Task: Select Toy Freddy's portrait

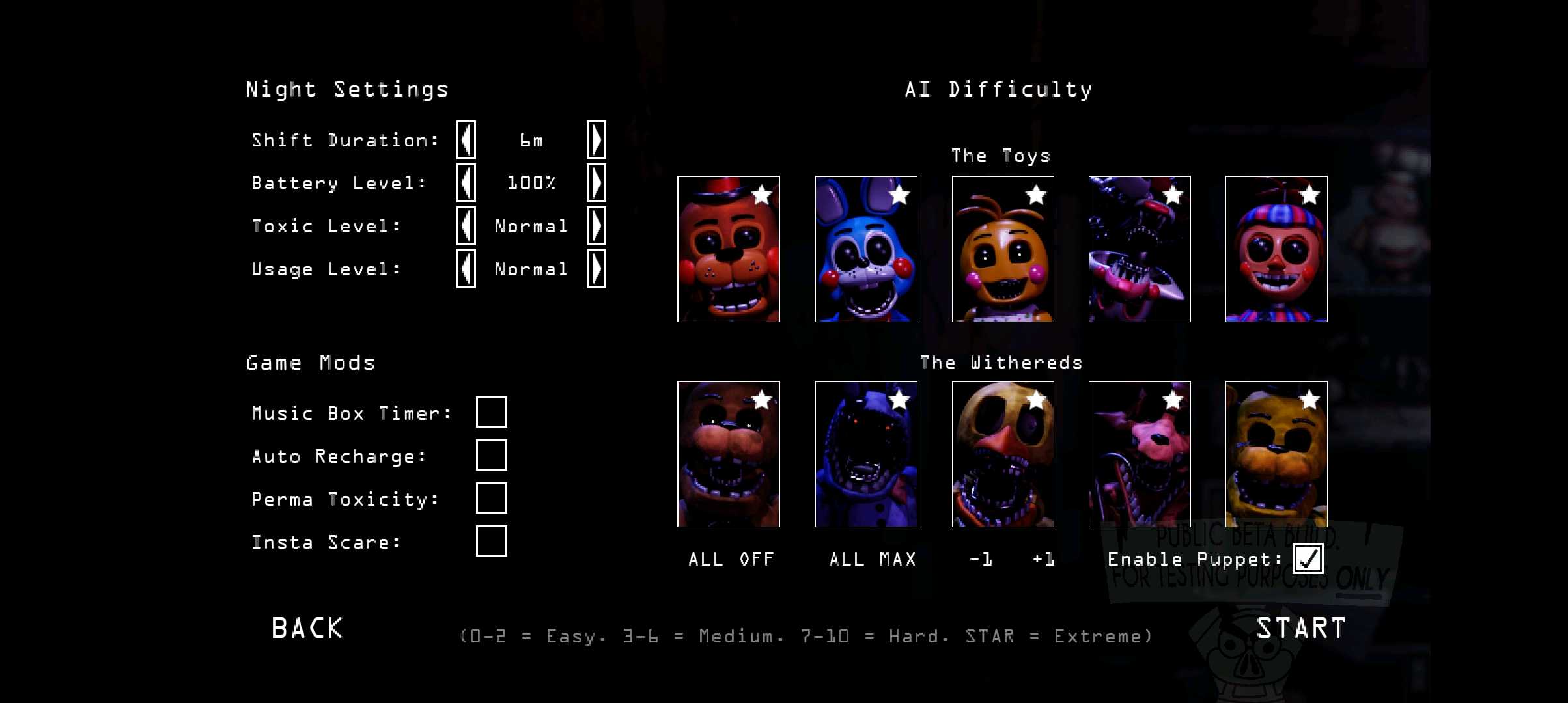Action: (x=728, y=249)
